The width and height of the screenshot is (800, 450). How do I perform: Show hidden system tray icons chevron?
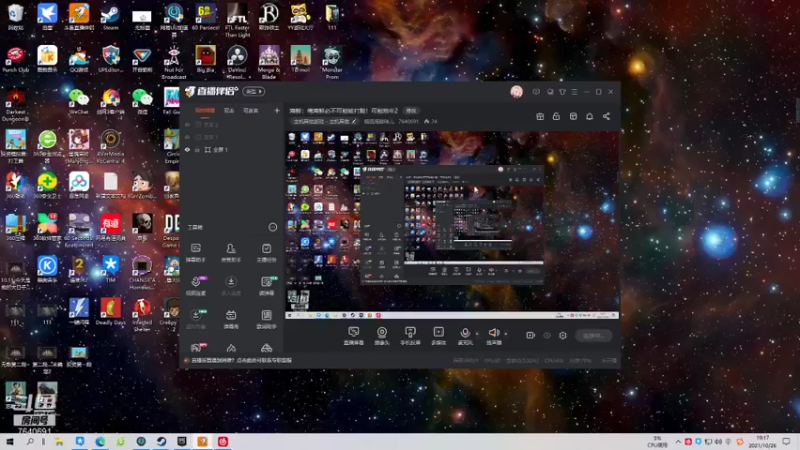pos(678,441)
